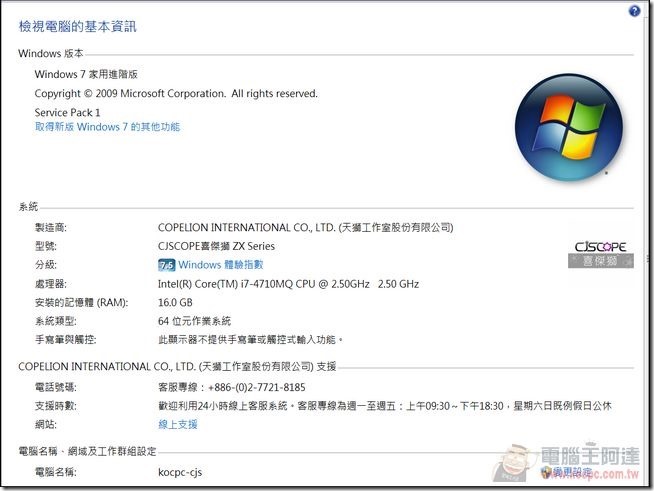
Task: Click the 網站 label
Action: point(45,425)
